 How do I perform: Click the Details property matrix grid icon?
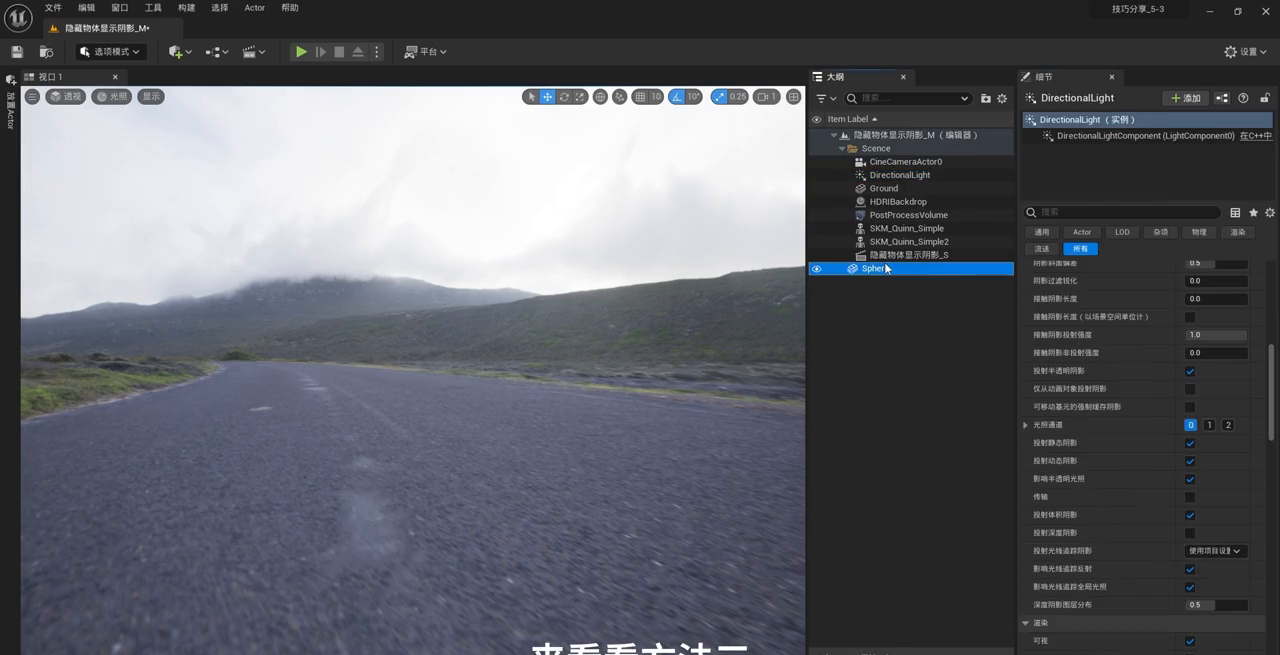tap(1235, 213)
